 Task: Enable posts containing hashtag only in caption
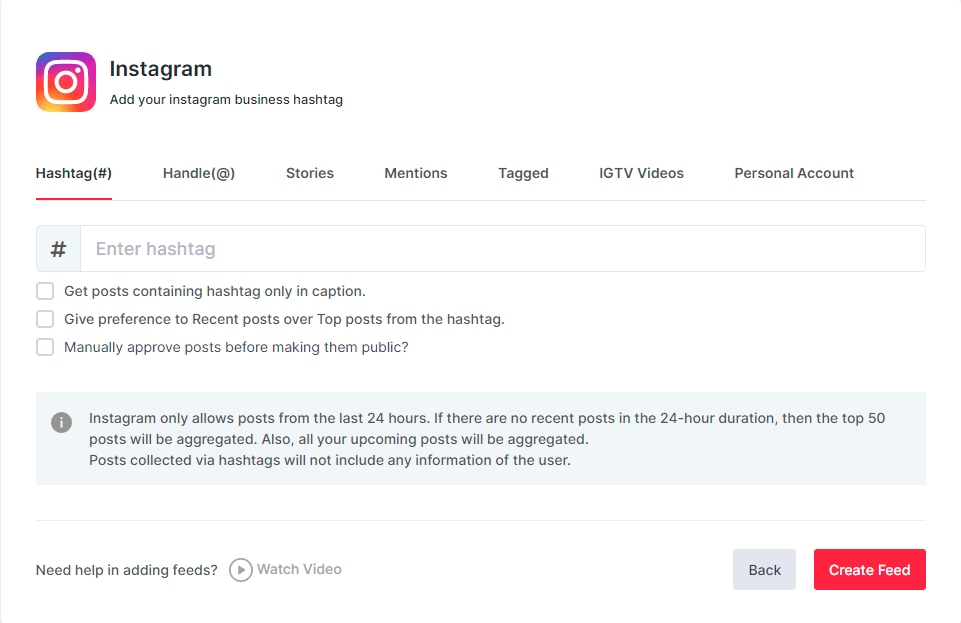(43, 290)
